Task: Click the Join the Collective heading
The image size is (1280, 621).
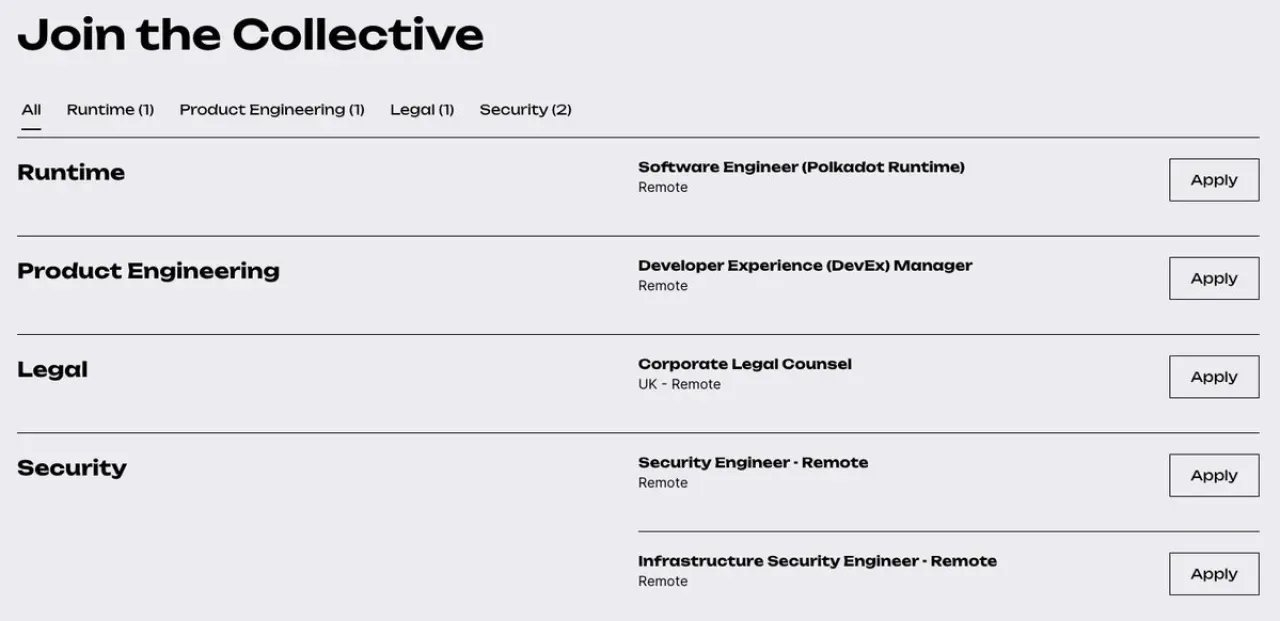Action: 250,34
